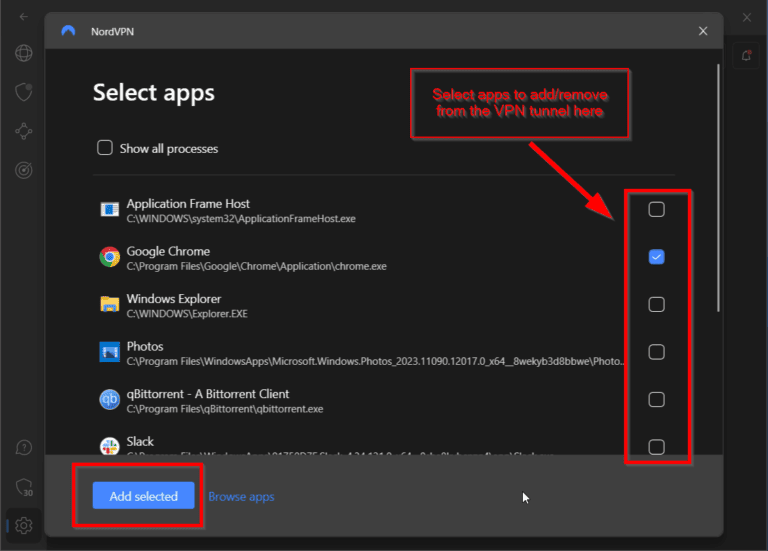Uncheck the Google Chrome checkbox
Image resolution: width=768 pixels, height=551 pixels.
[x=656, y=257]
